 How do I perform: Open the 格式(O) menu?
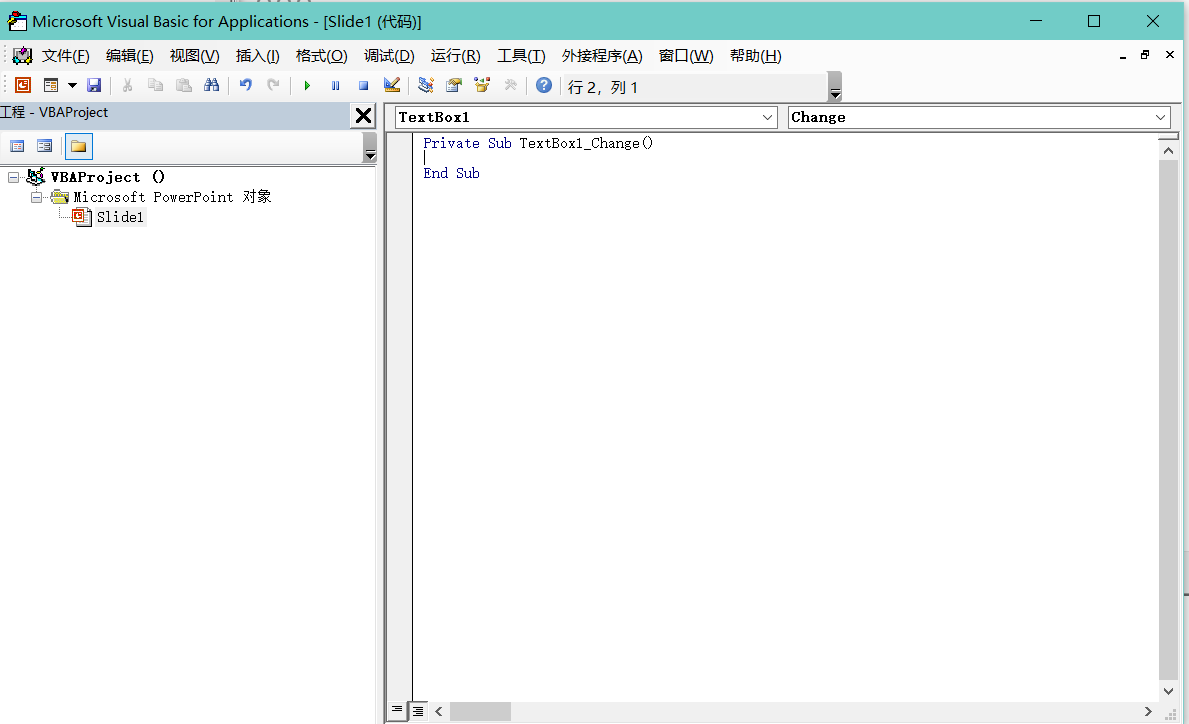(322, 56)
